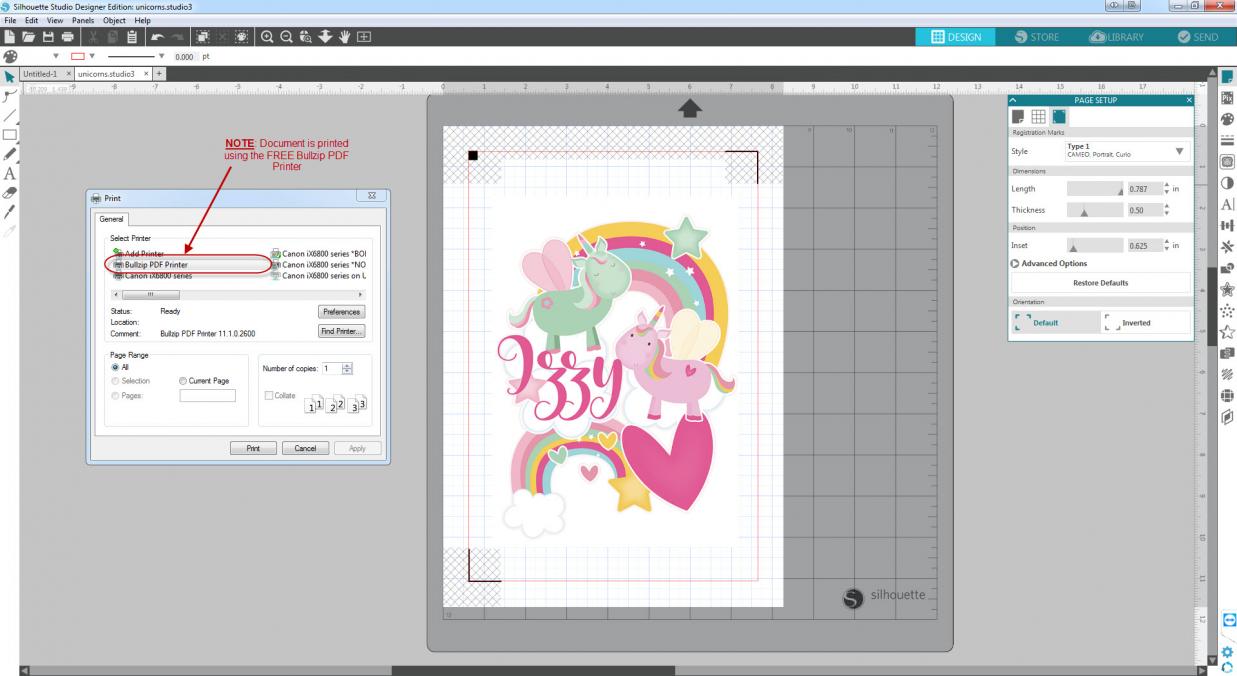Open the line style dropdown arrow

pyautogui.click(x=161, y=56)
